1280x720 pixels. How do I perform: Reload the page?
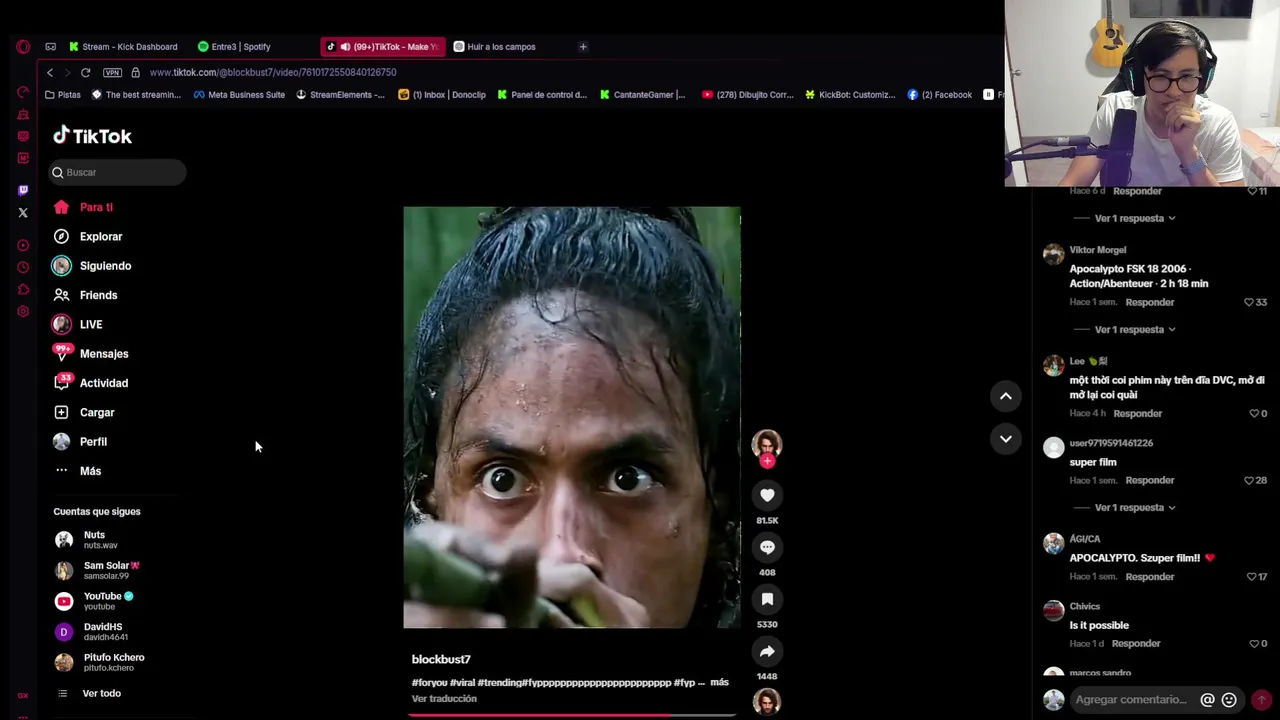click(x=86, y=72)
